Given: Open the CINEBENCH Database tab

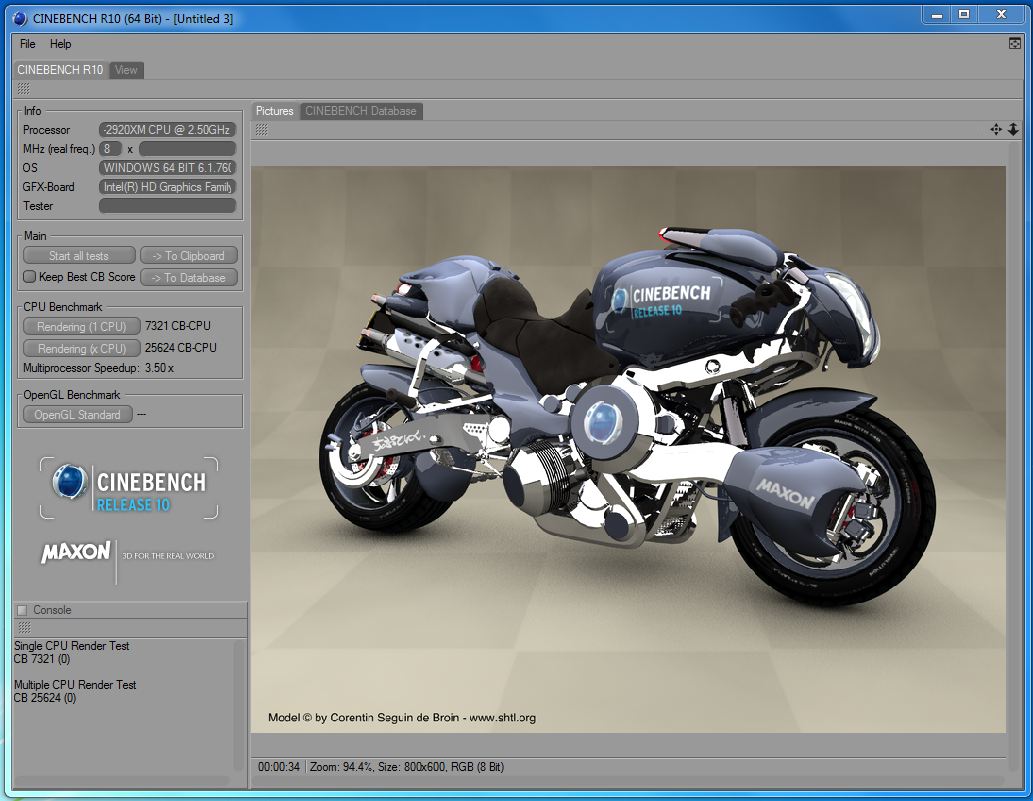Looking at the screenshot, I should (x=360, y=111).
